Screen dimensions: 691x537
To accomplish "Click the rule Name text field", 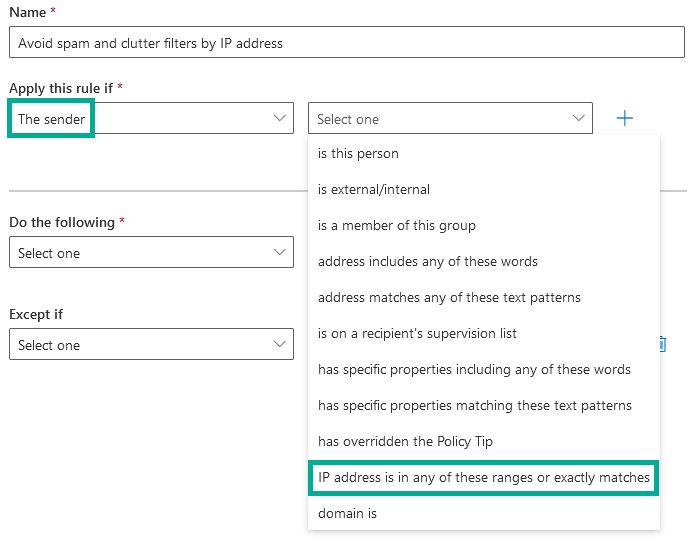I will pos(345,43).
